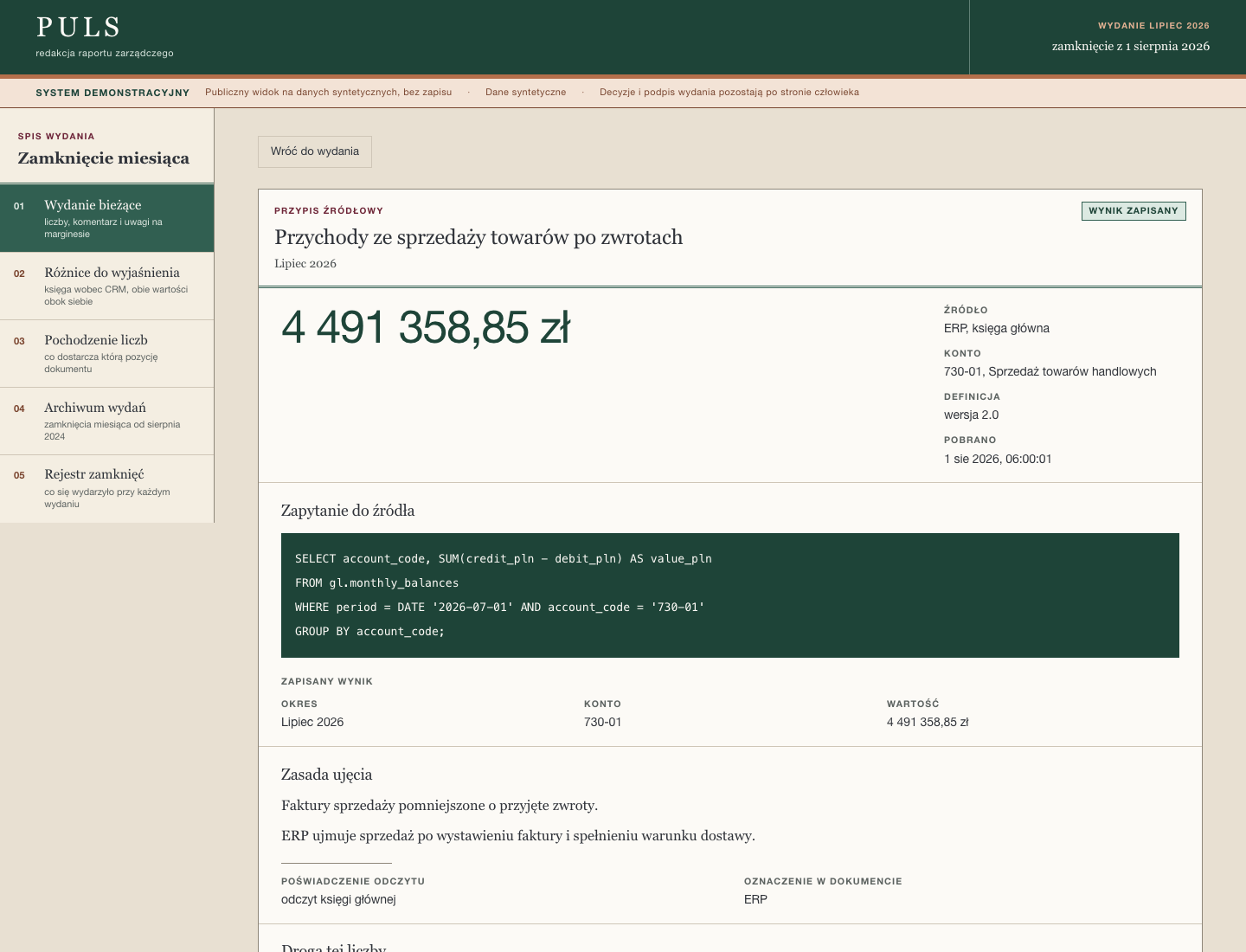The height and width of the screenshot is (952, 1246).
Task: Click the "Zasada ujęcia" heading
Action: tap(326, 775)
